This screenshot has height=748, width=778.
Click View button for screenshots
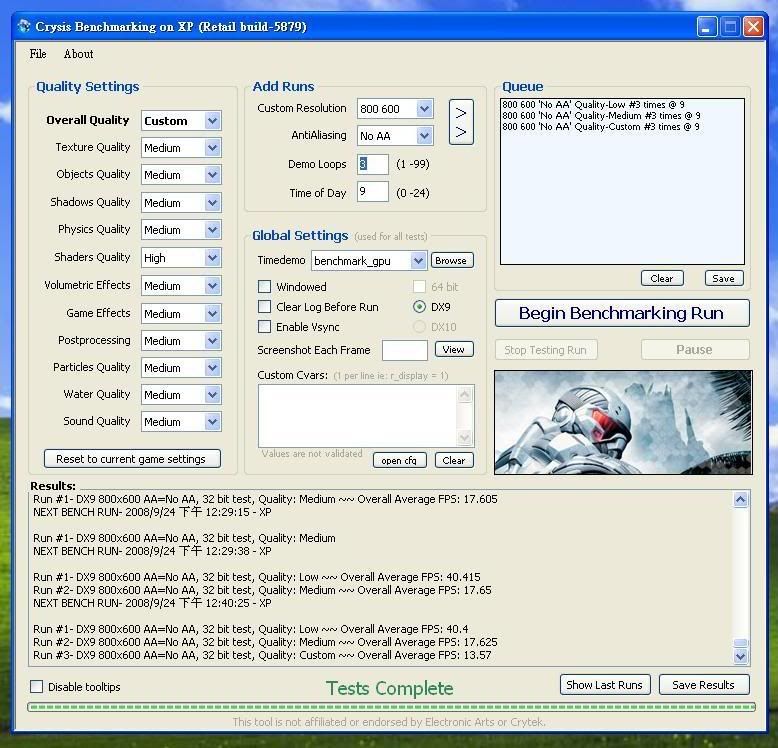pyautogui.click(x=454, y=349)
